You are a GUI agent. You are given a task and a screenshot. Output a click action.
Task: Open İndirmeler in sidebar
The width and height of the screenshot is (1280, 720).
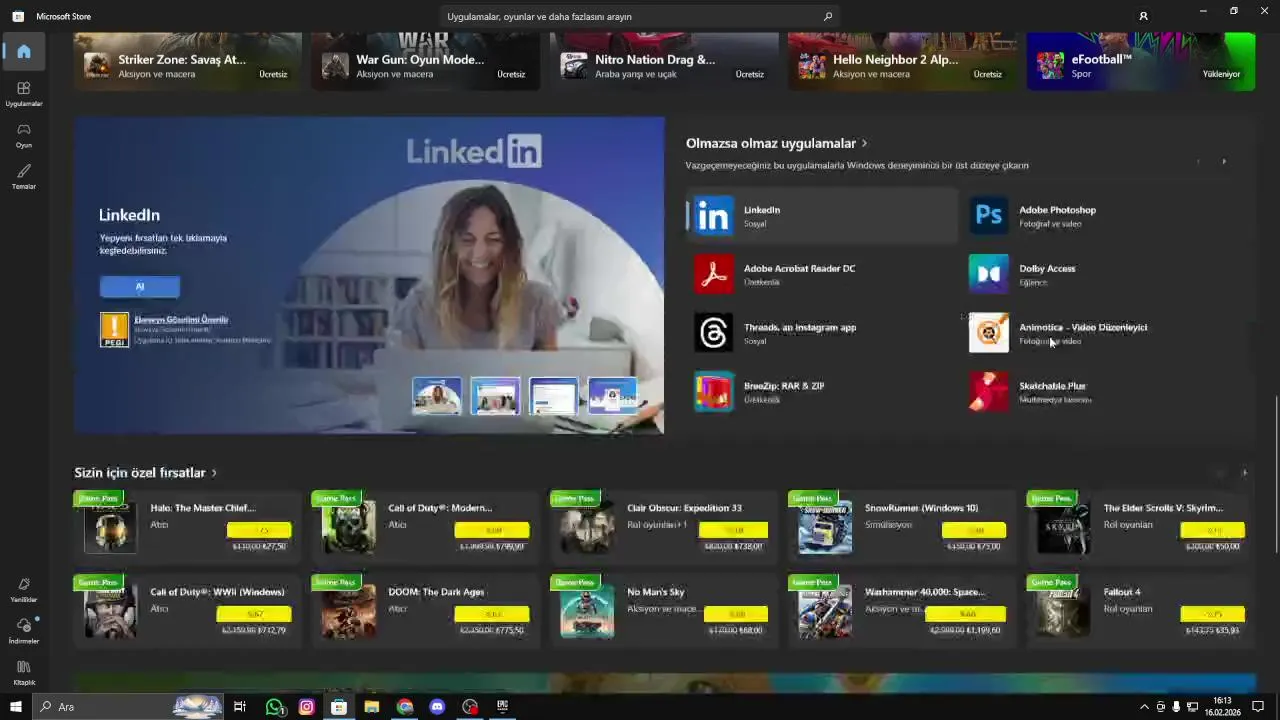click(24, 631)
